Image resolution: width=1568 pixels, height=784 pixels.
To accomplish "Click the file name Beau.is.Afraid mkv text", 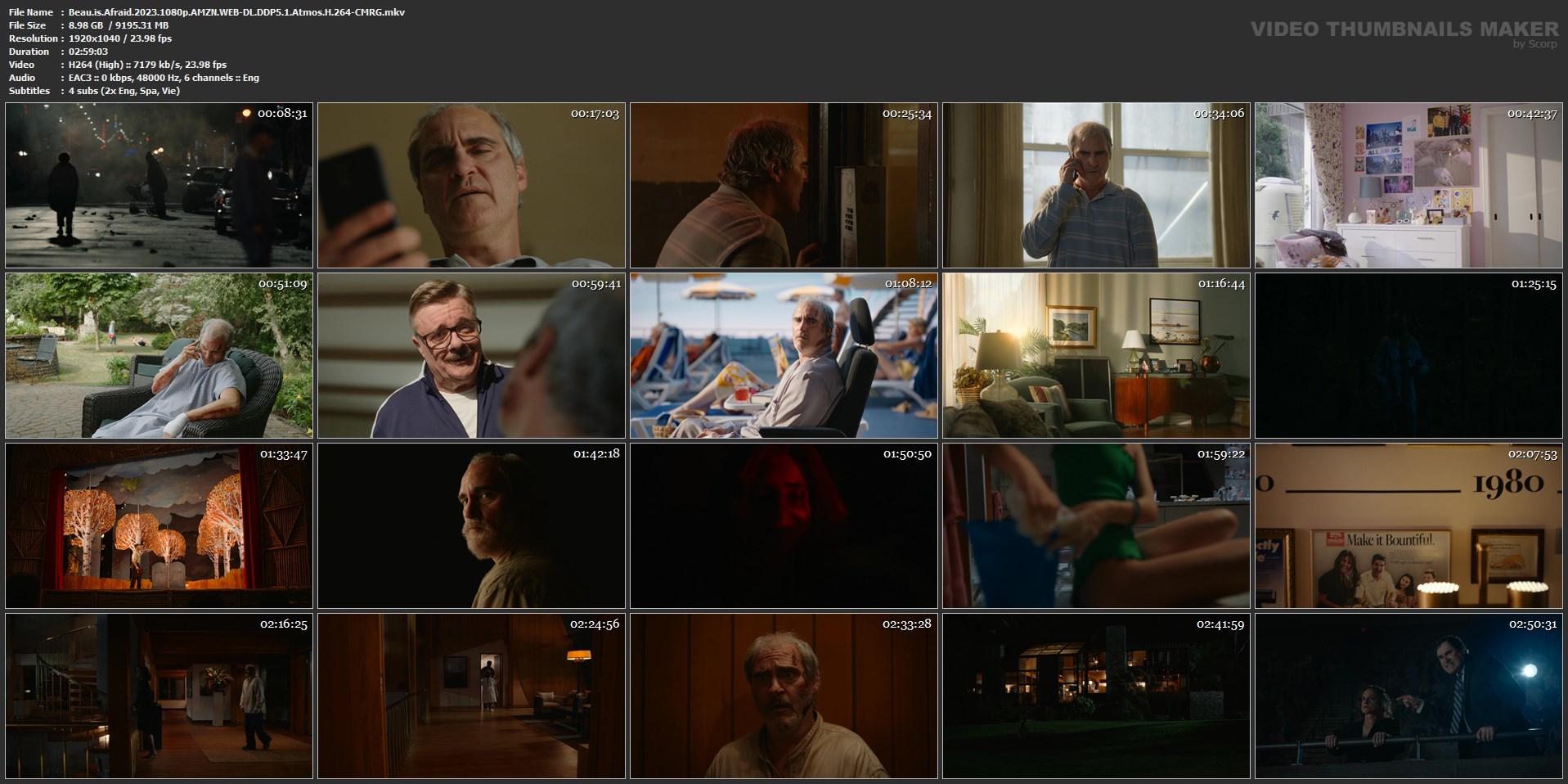I will (236, 12).
